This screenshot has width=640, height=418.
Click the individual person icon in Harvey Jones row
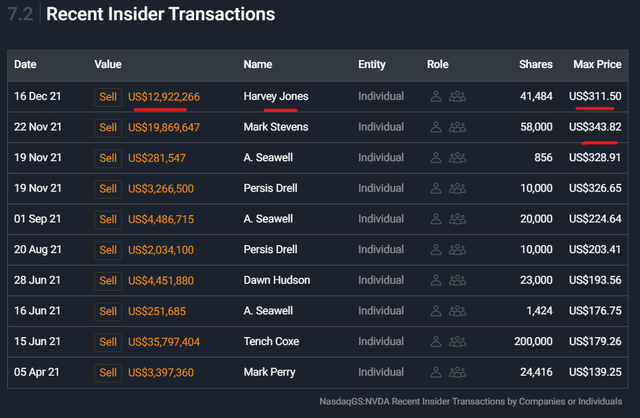[x=436, y=97]
